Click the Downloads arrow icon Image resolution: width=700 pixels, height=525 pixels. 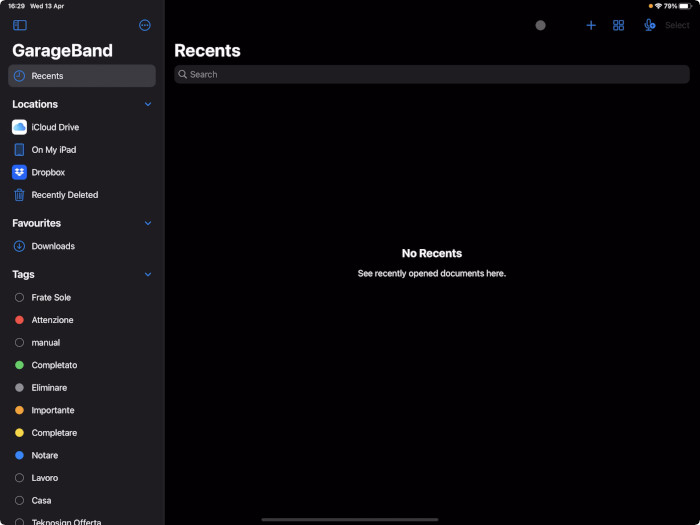(19, 246)
